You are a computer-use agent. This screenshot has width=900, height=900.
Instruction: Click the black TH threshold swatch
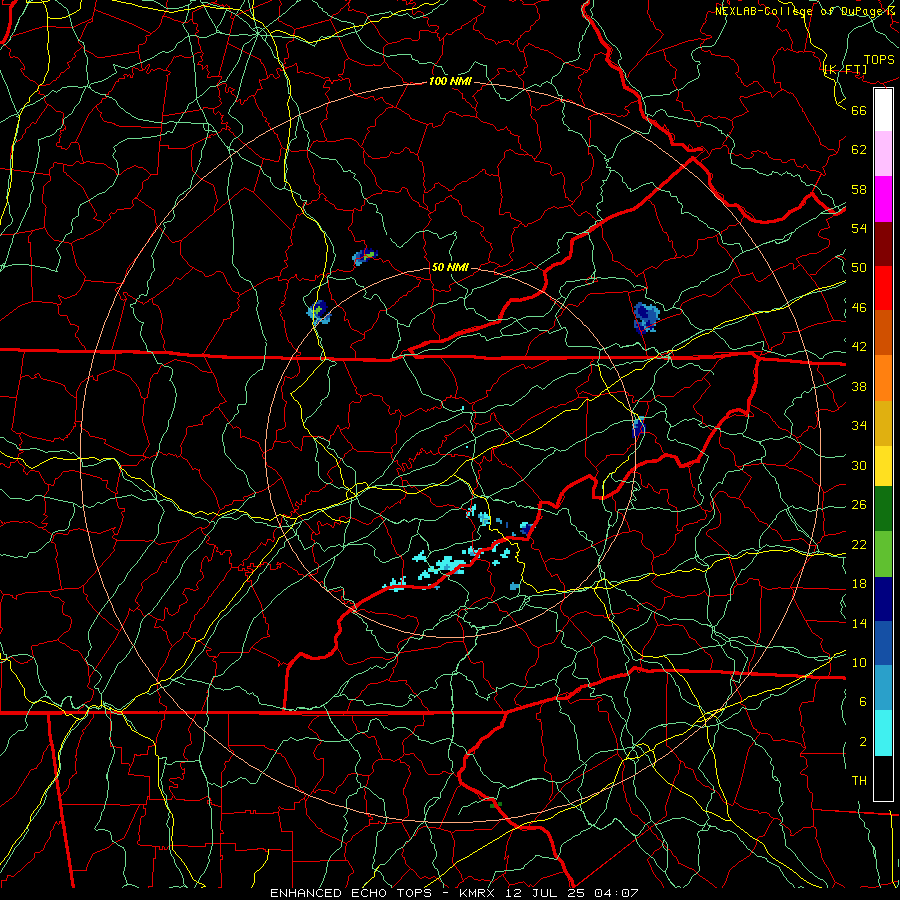[883, 778]
